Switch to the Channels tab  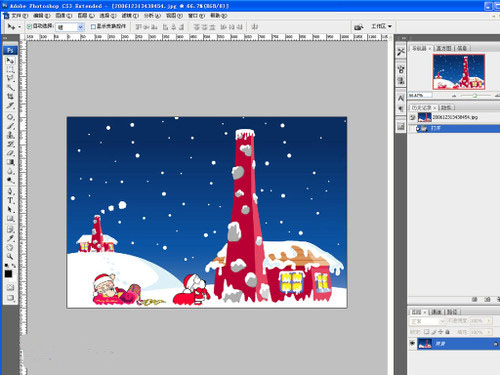[x=436, y=312]
